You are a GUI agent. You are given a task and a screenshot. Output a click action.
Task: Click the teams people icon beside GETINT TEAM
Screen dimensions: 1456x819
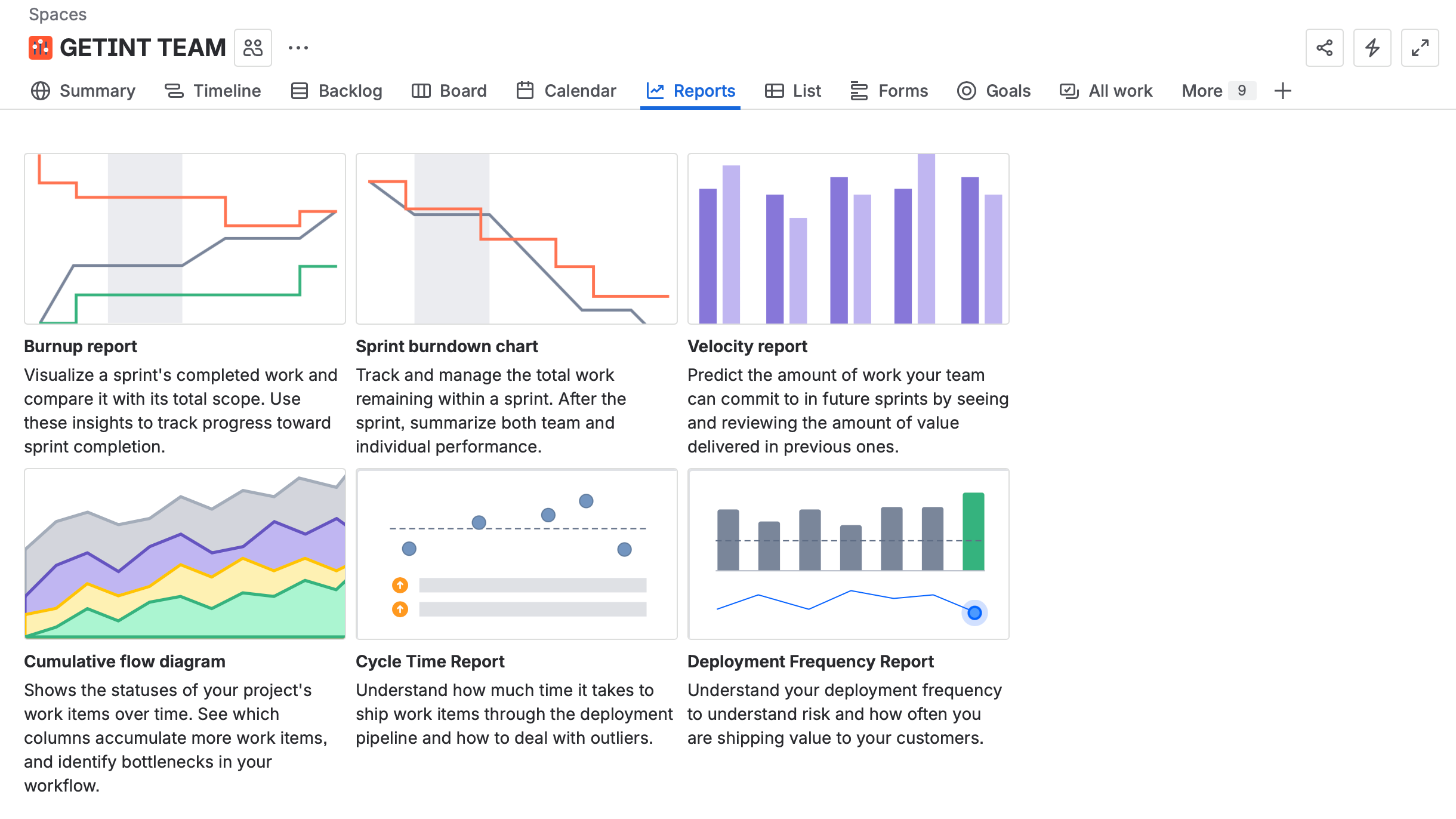click(x=252, y=47)
